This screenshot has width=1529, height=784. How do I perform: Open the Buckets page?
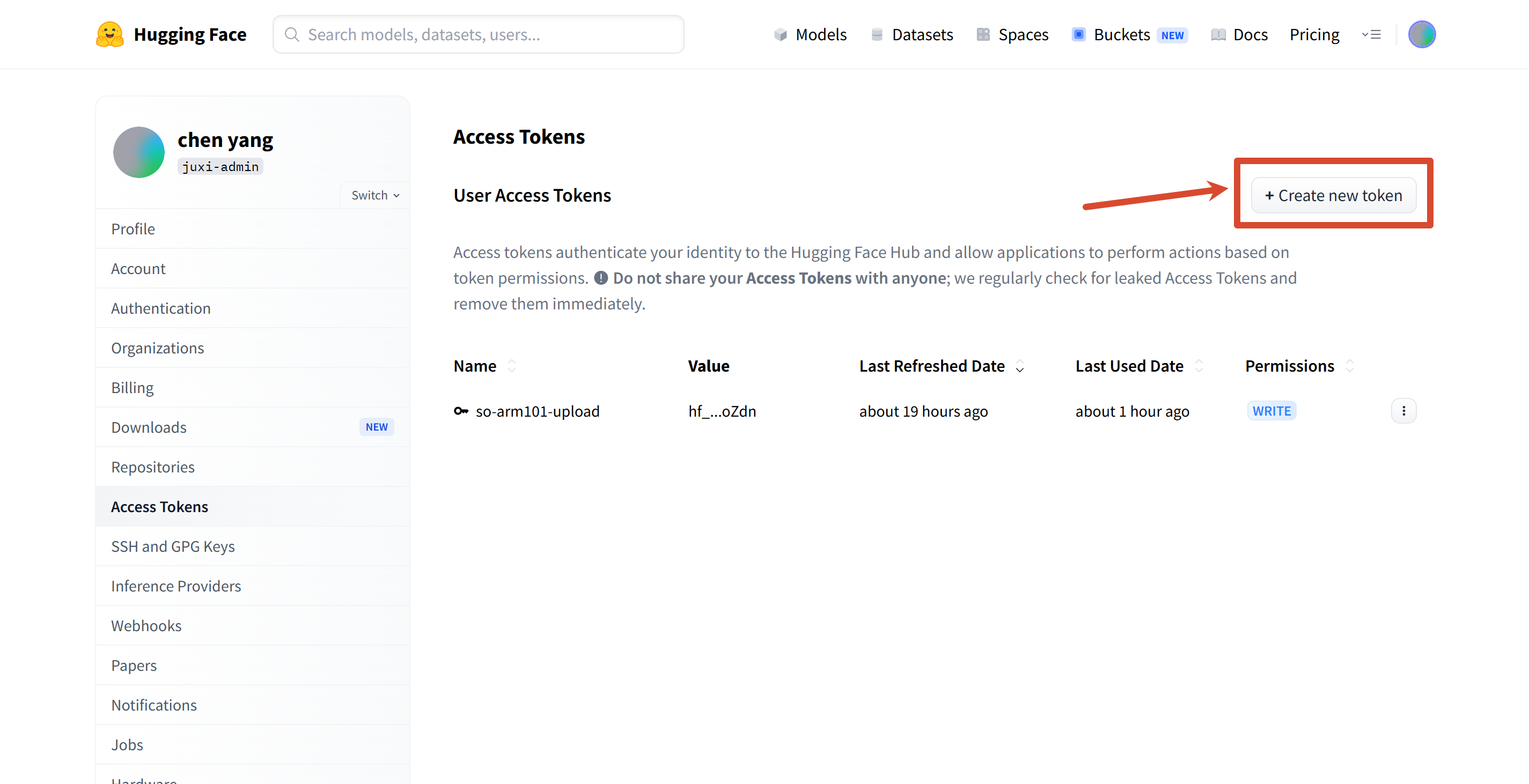(1129, 34)
